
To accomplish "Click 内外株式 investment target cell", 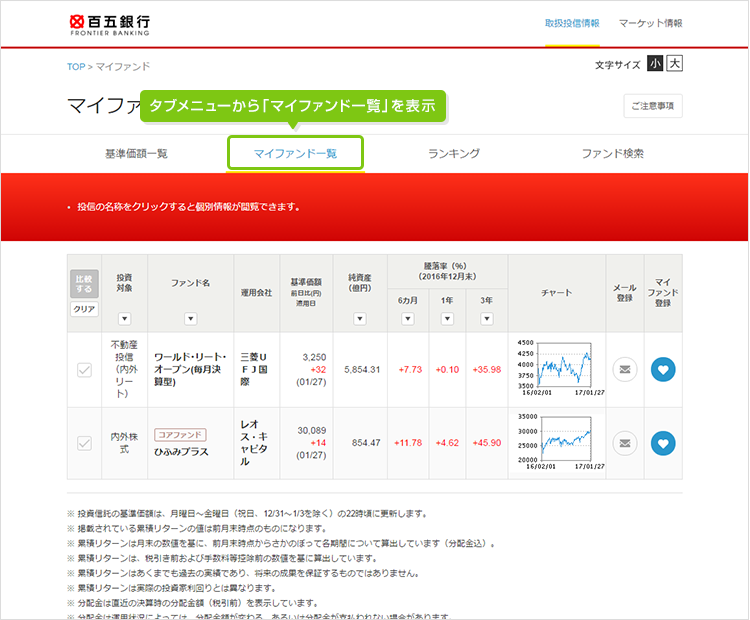I will click(x=124, y=443).
